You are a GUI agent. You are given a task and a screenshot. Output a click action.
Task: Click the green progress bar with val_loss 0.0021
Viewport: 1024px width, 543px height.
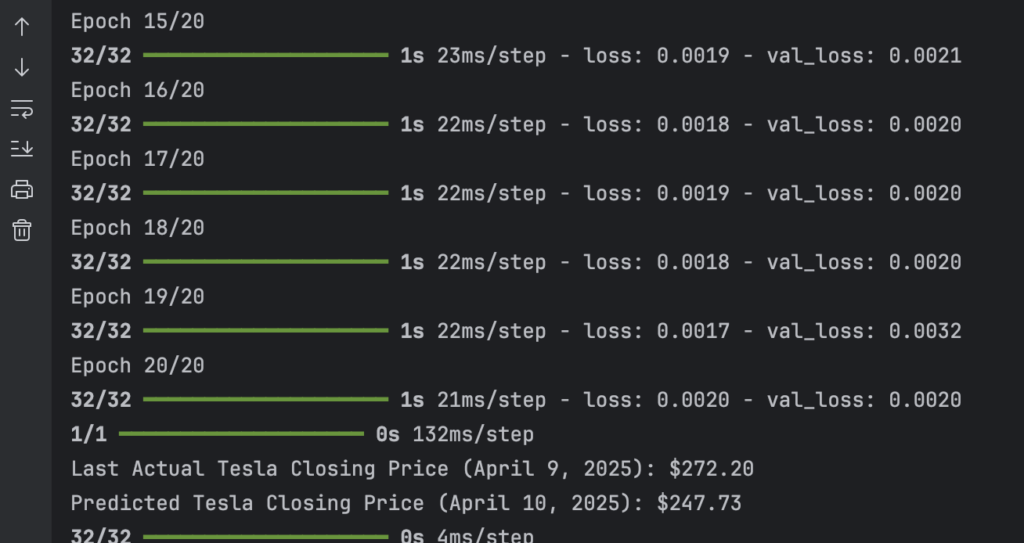[266, 56]
